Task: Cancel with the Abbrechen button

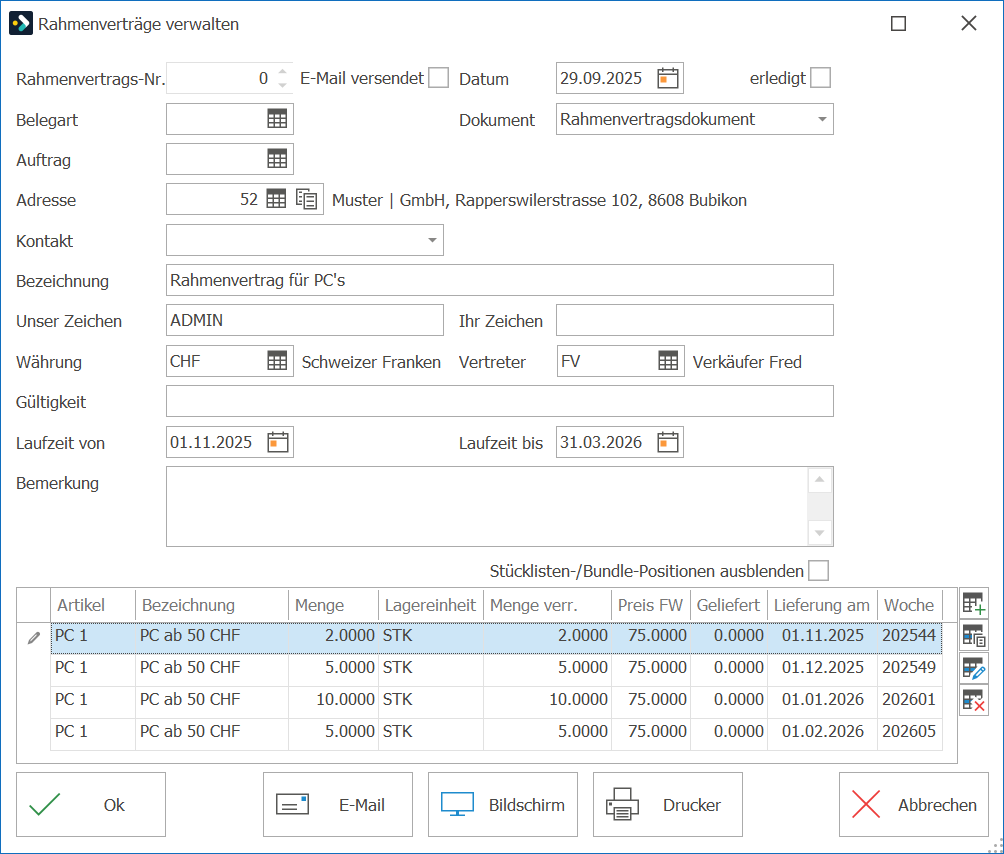Action: pyautogui.click(x=914, y=805)
